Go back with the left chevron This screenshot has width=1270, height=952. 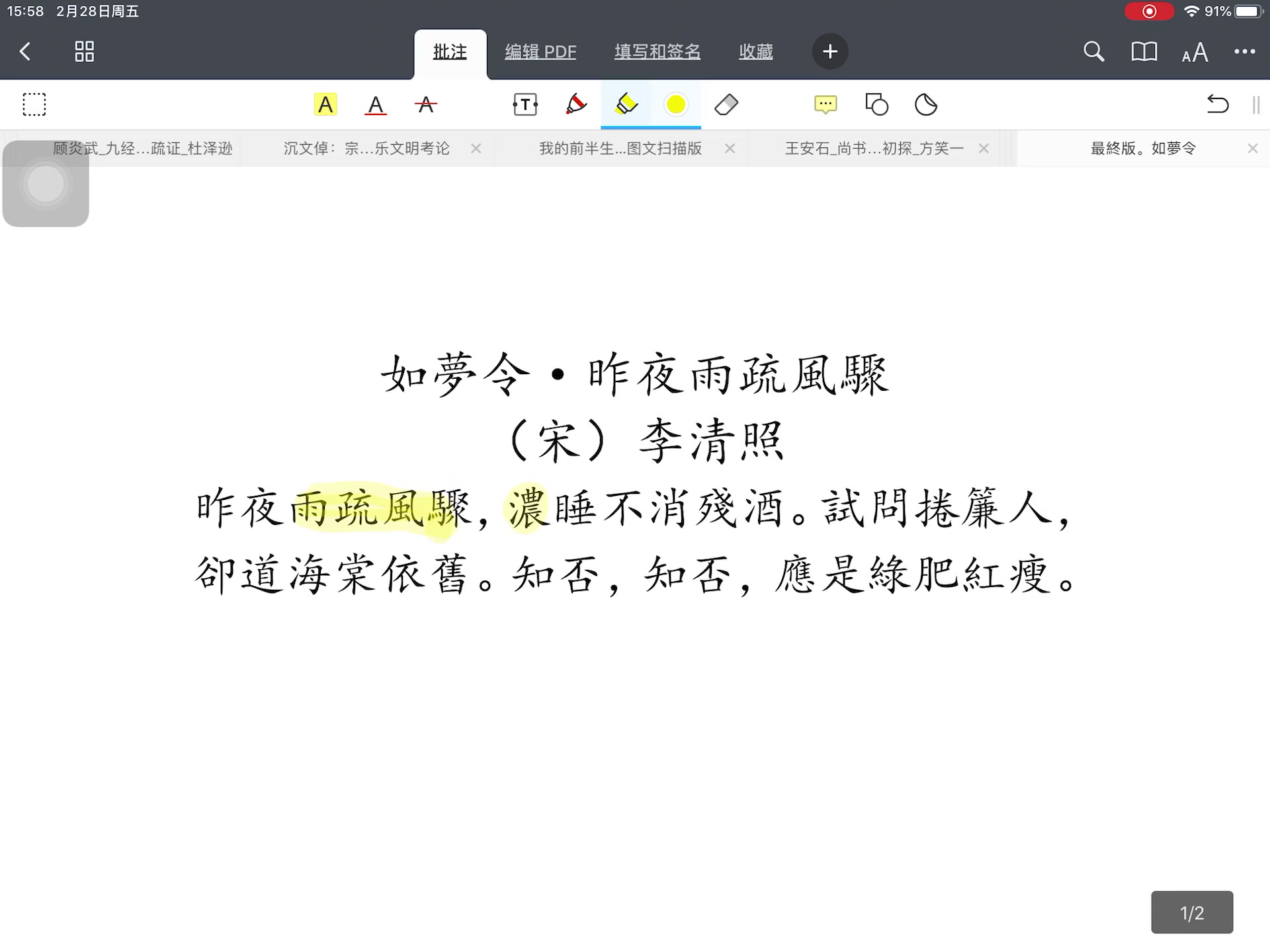pyautogui.click(x=25, y=52)
